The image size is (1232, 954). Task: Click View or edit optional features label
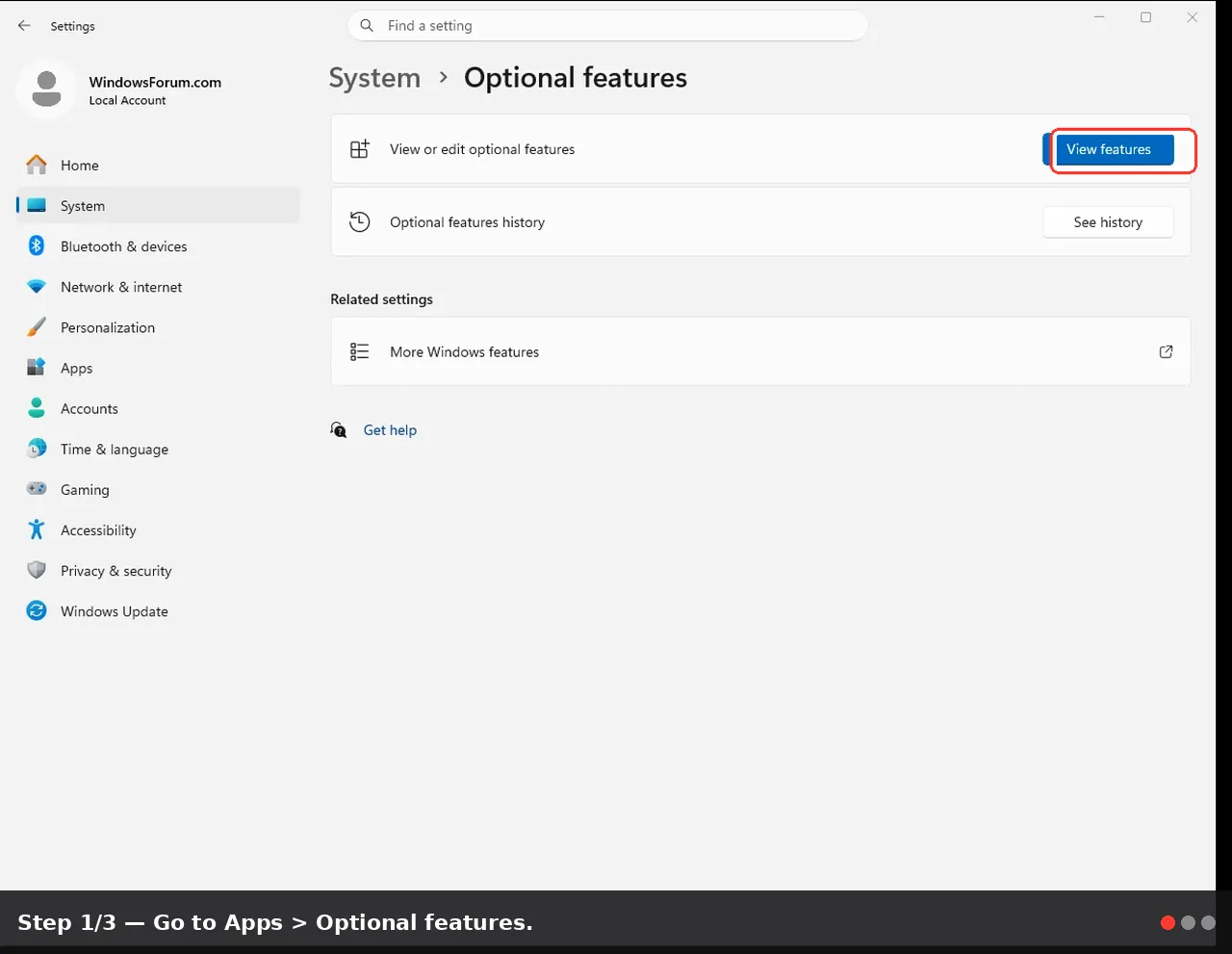pos(482,149)
